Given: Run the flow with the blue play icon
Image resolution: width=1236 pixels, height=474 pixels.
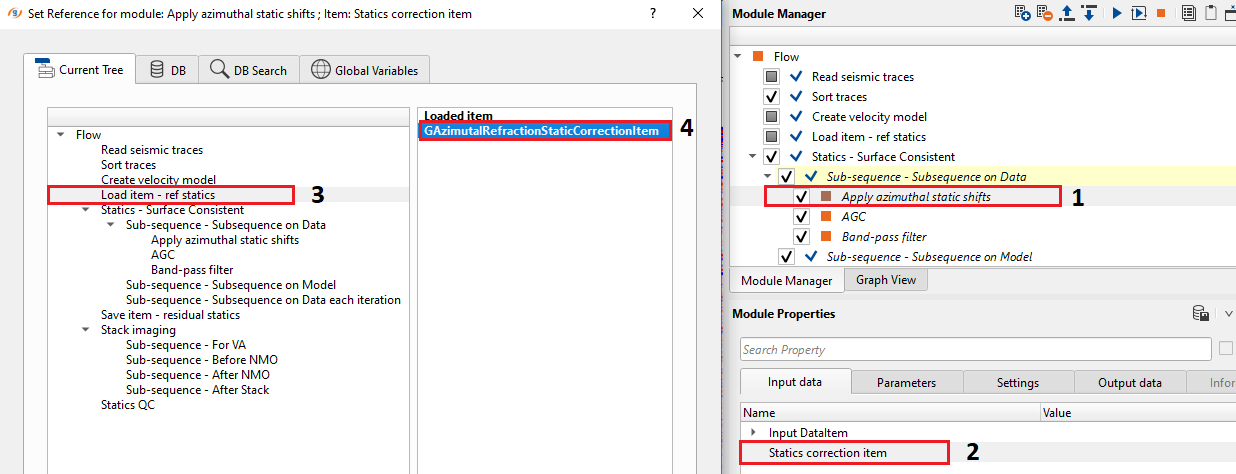Looking at the screenshot, I should 1117,13.
